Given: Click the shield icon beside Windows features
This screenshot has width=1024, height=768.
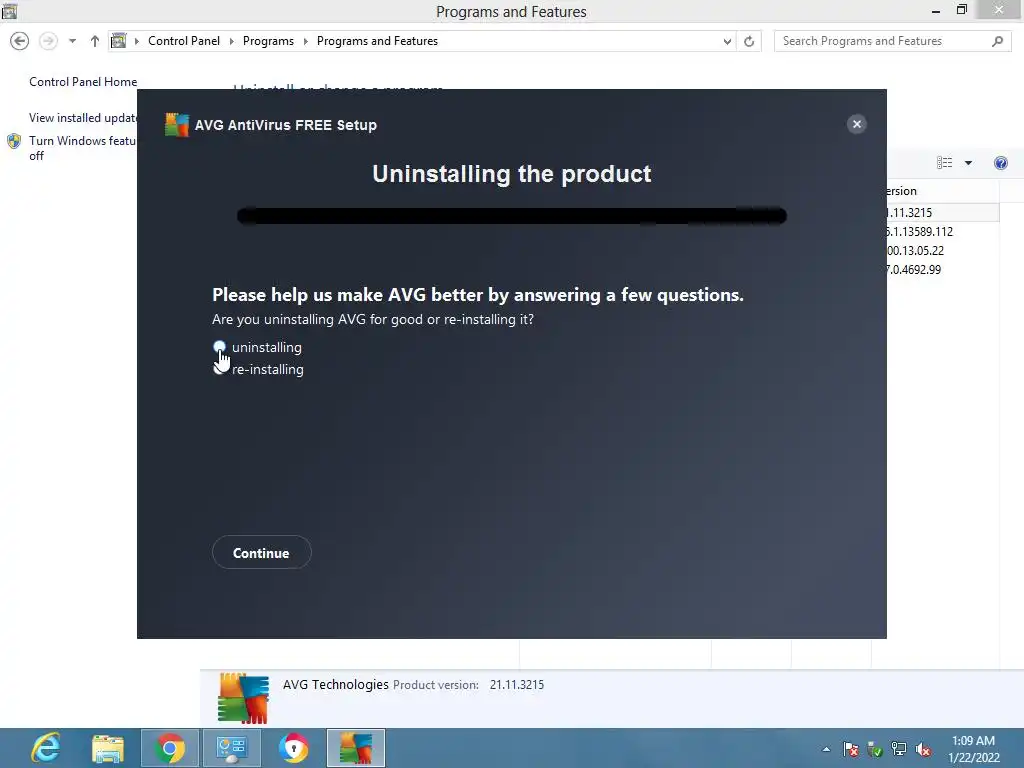Looking at the screenshot, I should [14, 140].
